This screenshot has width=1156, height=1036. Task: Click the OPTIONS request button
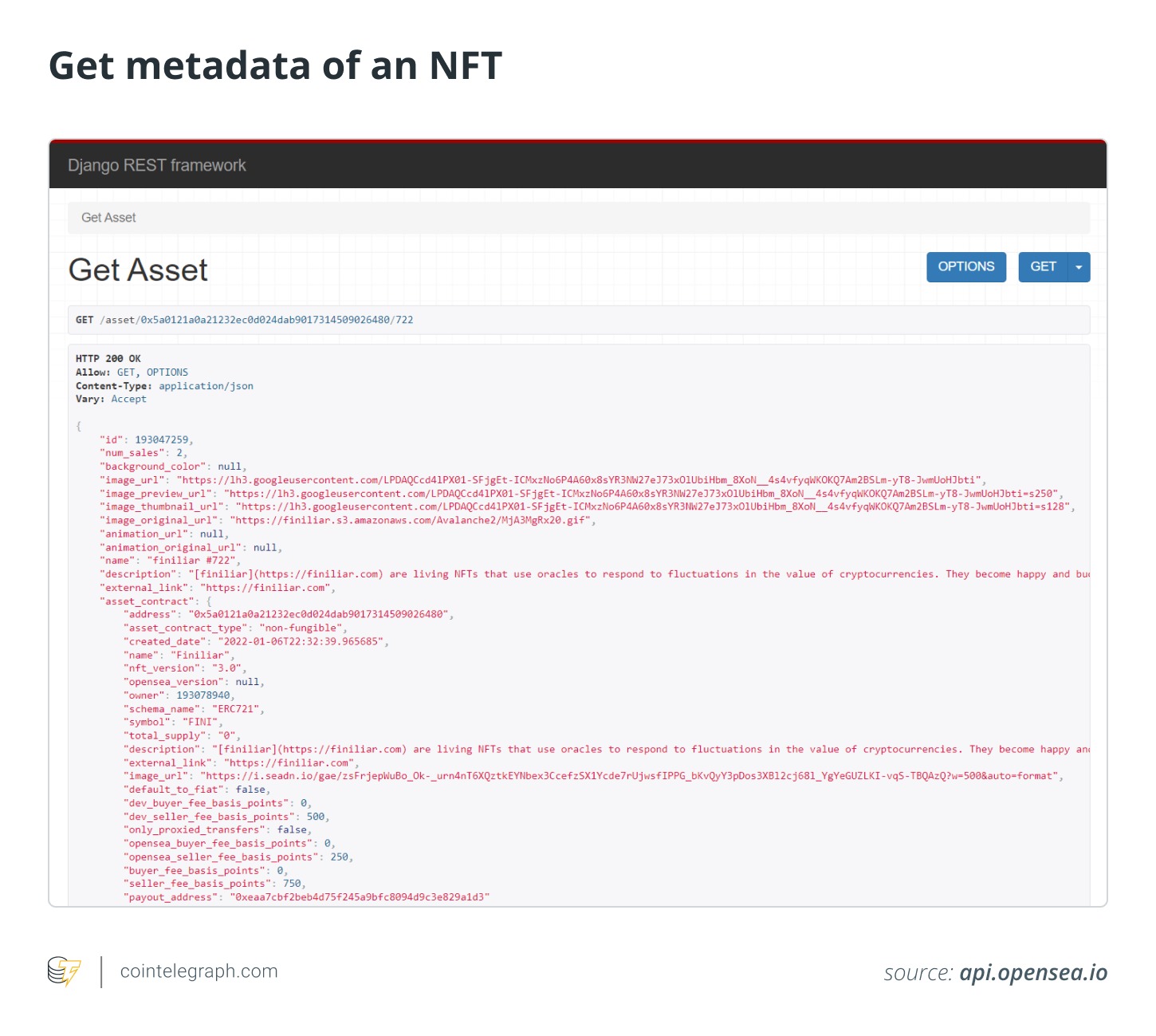tap(965, 266)
